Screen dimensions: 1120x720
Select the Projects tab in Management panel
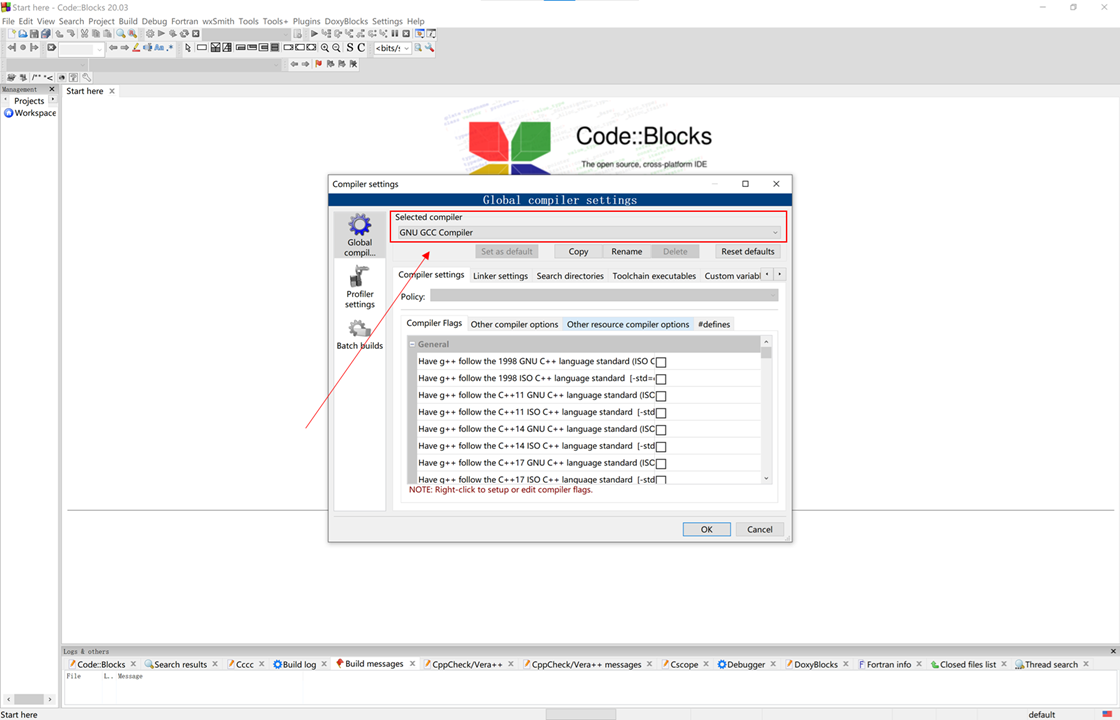point(29,101)
